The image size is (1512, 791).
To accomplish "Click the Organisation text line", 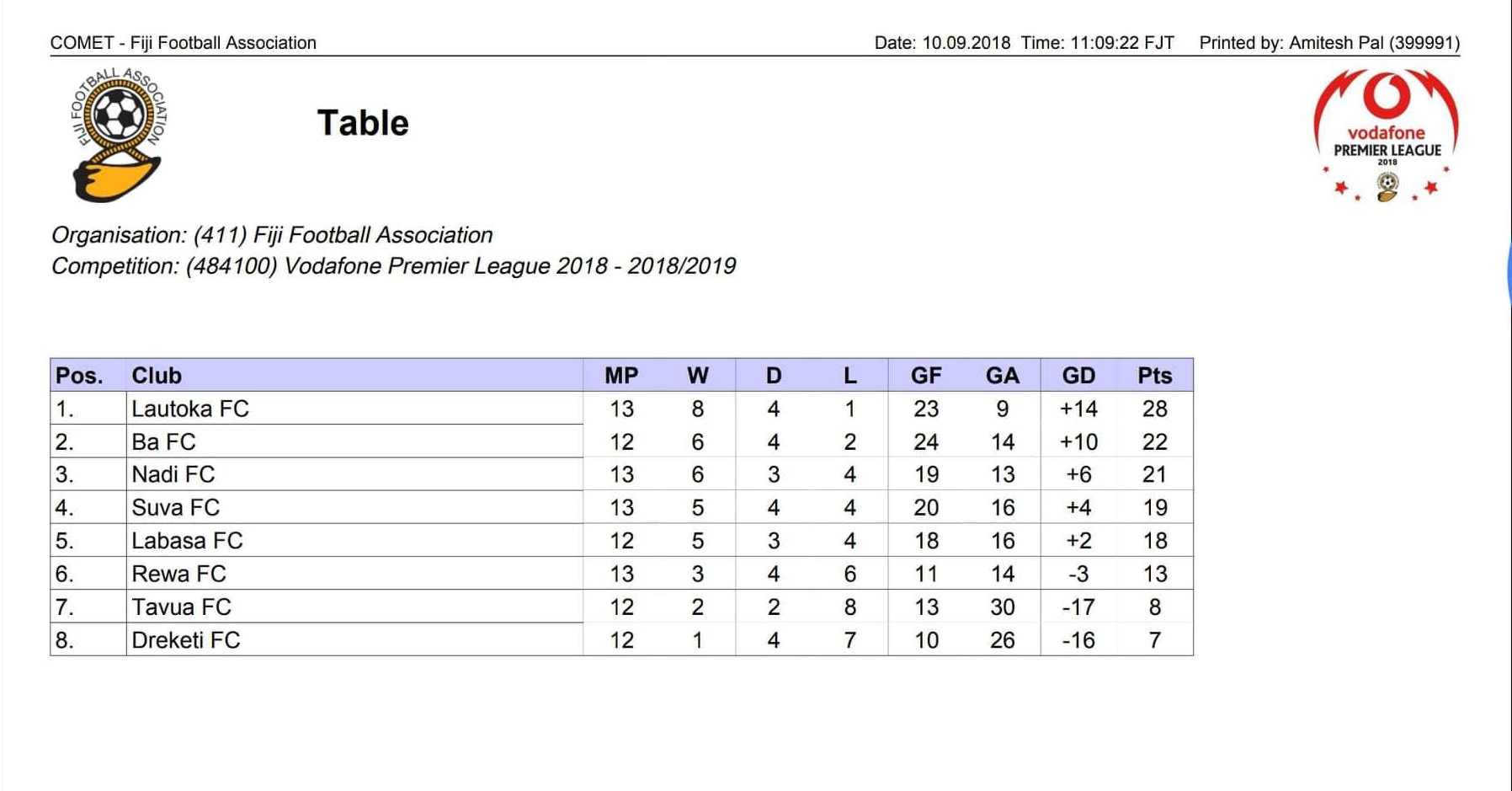I will click(272, 235).
